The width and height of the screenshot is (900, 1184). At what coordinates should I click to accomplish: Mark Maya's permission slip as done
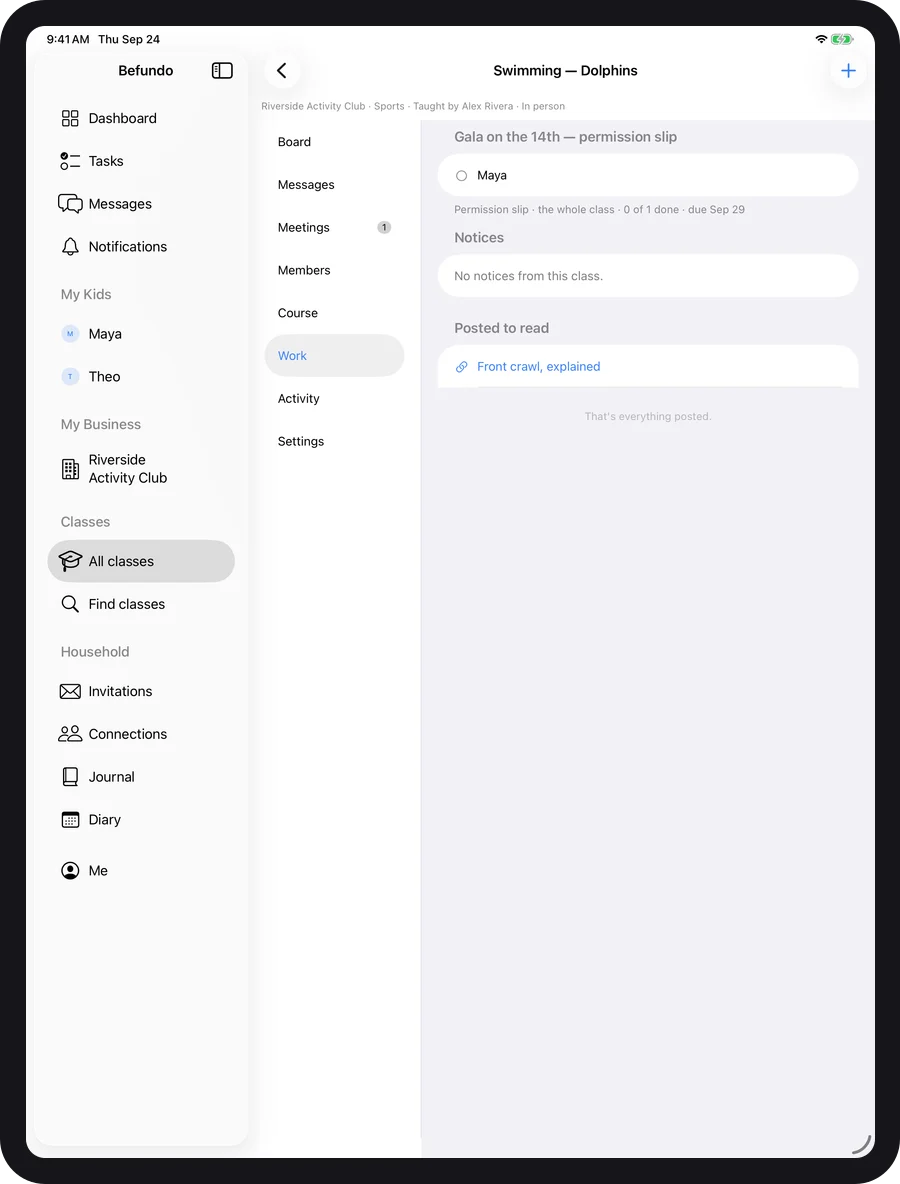461,175
